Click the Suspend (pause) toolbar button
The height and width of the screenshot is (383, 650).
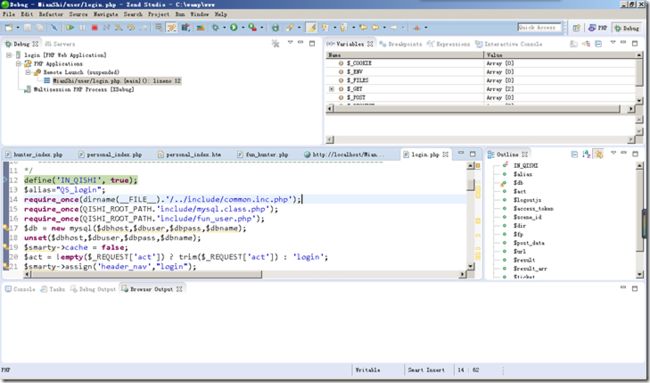click(82, 28)
